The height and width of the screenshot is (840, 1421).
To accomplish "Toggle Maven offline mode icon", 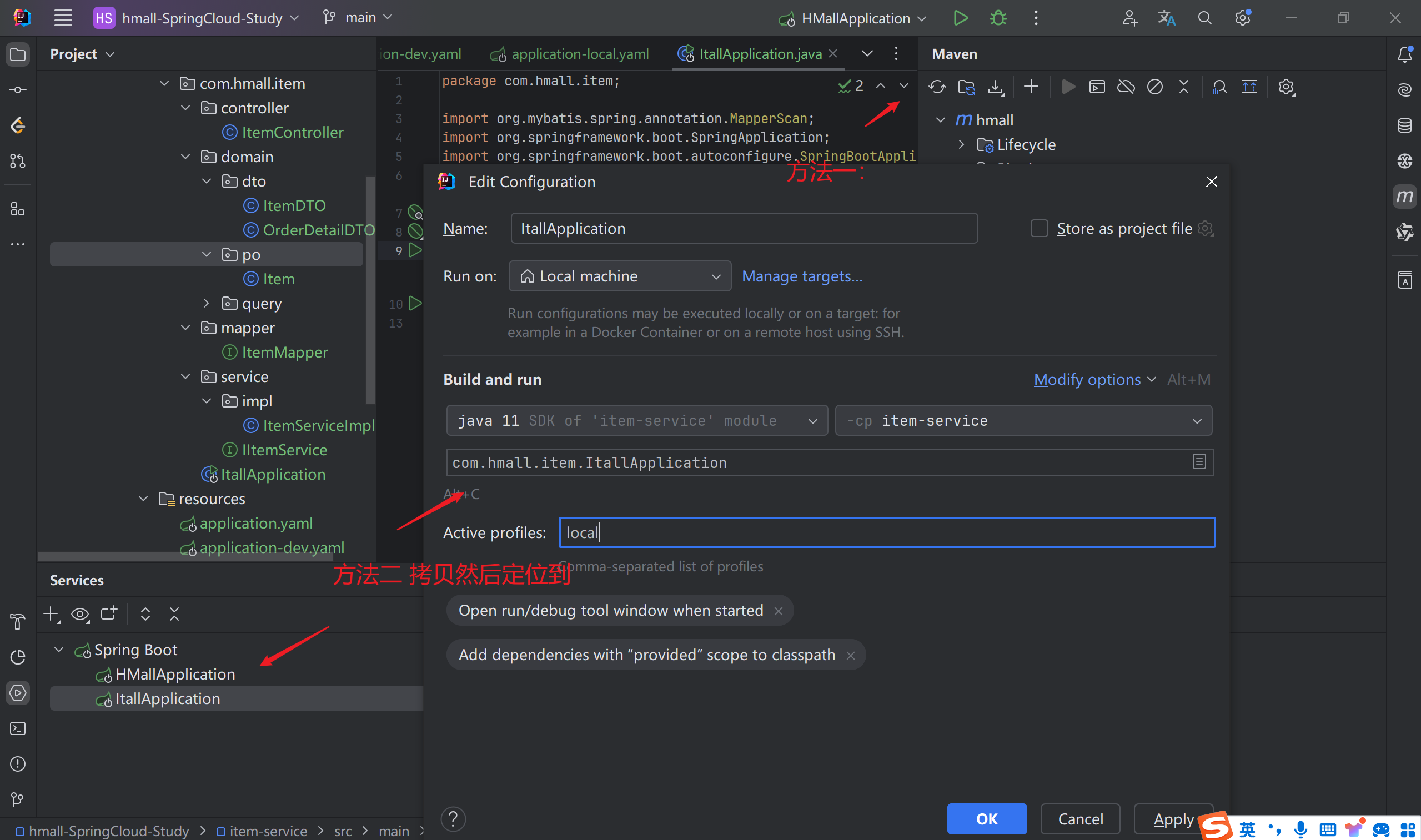I will (x=1126, y=87).
